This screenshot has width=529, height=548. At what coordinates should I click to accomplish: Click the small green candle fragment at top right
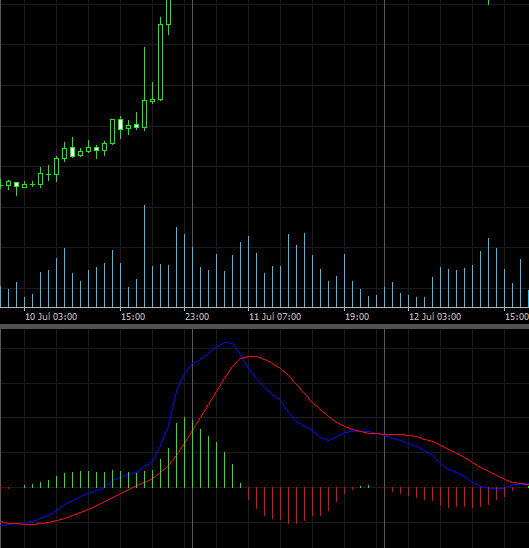click(x=488, y=2)
